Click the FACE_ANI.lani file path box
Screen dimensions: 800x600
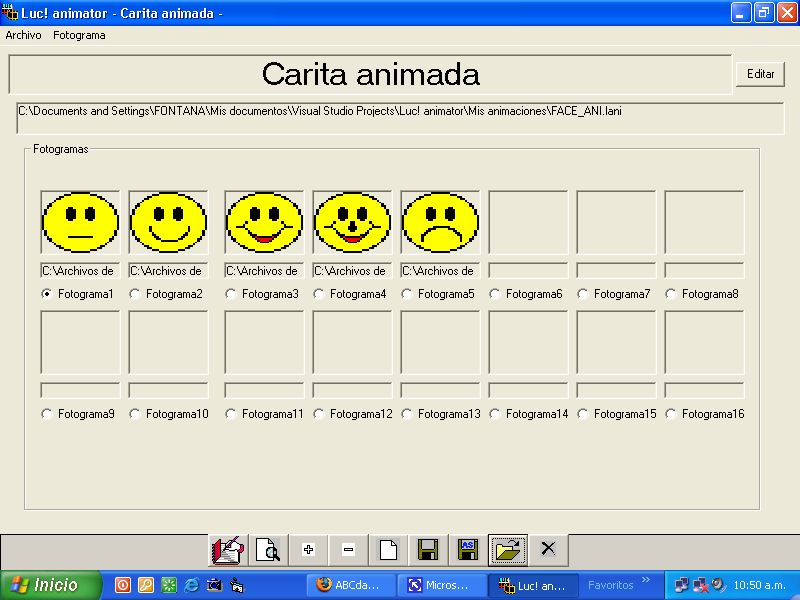pos(400,118)
